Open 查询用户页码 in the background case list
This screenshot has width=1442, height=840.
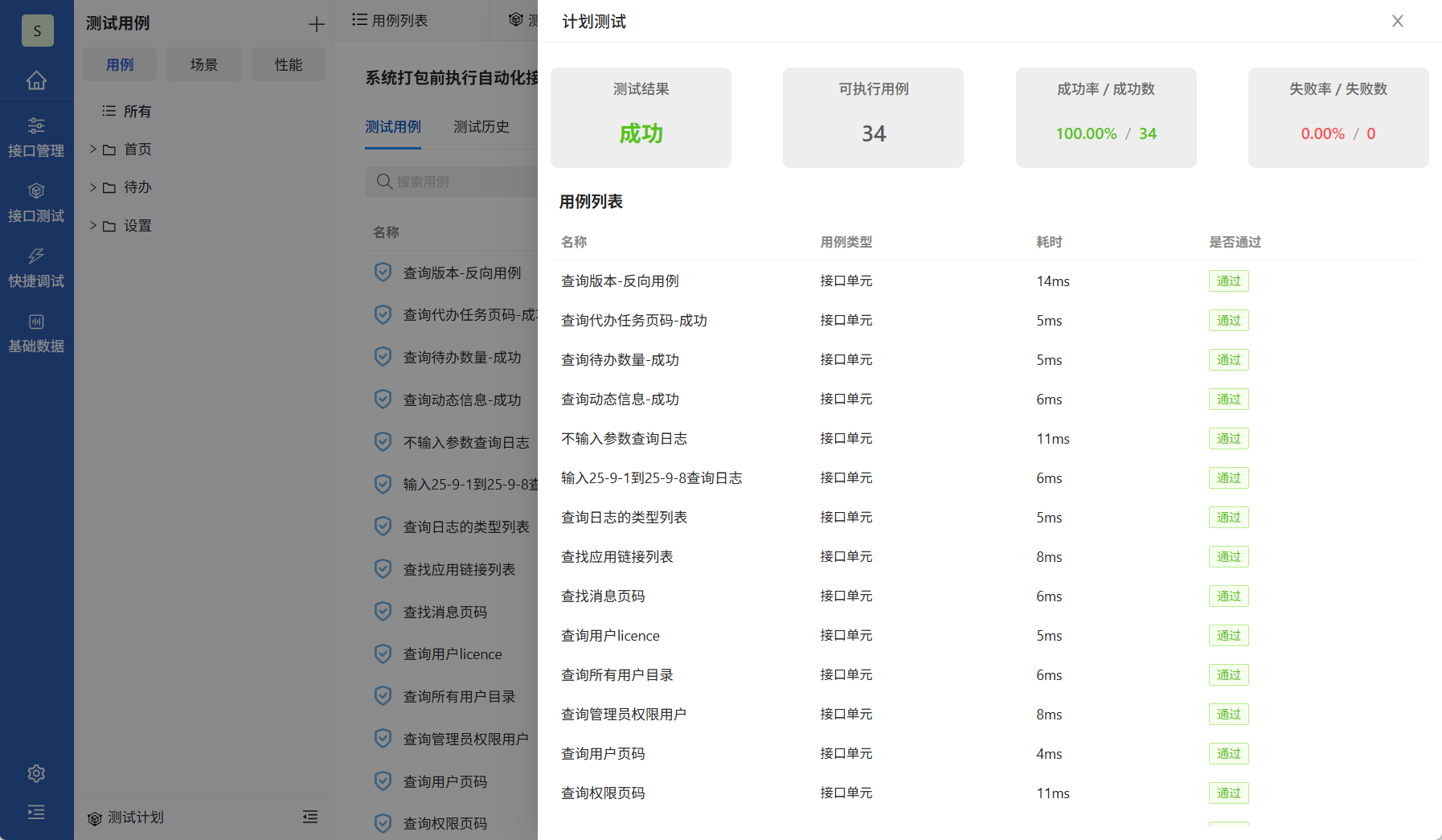[x=444, y=781]
